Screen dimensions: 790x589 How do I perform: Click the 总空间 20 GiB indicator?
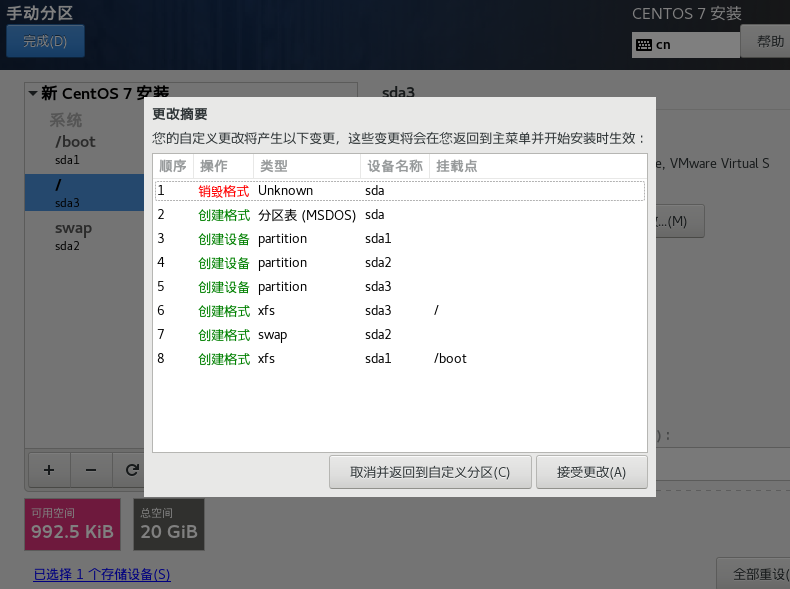pos(169,525)
